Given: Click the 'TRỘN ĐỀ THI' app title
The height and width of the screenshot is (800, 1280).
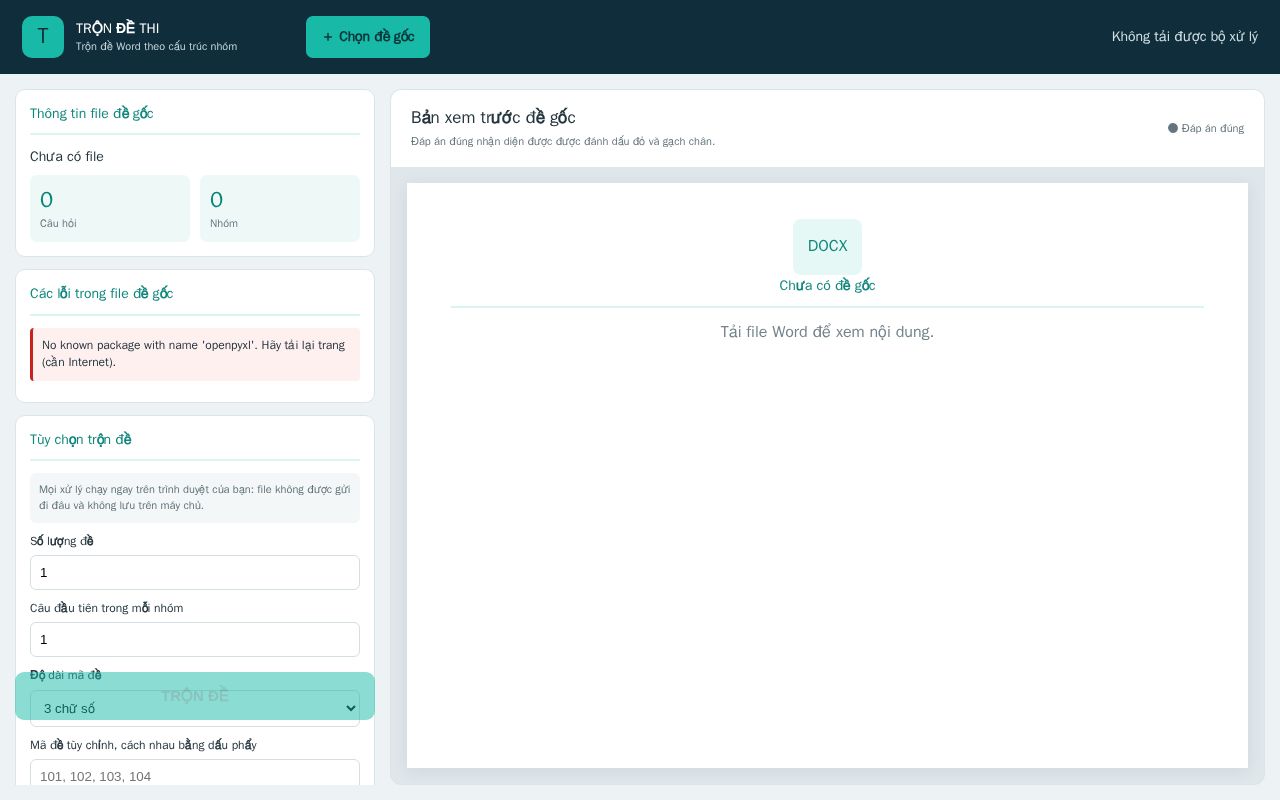Looking at the screenshot, I should (x=118, y=28).
